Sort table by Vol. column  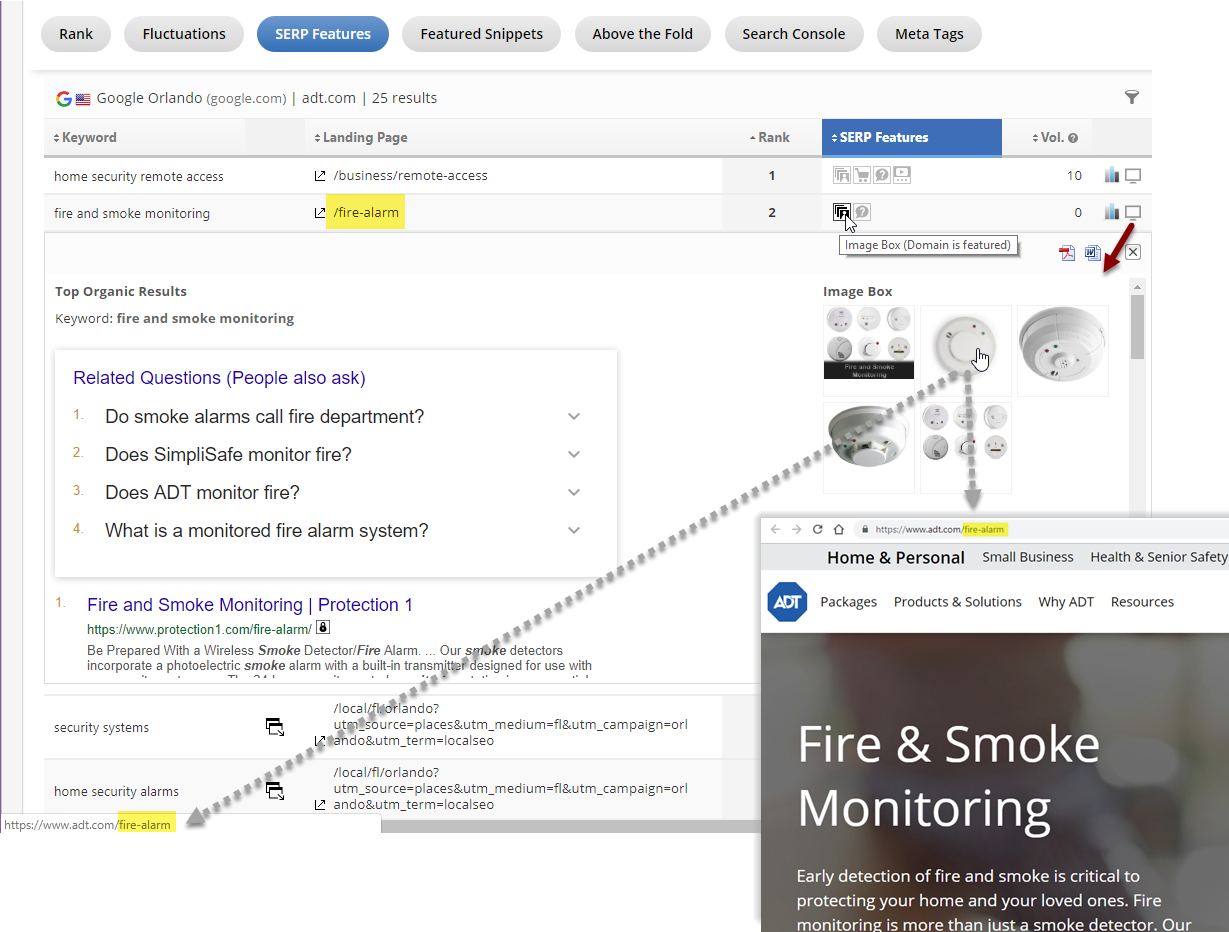(x=1048, y=138)
